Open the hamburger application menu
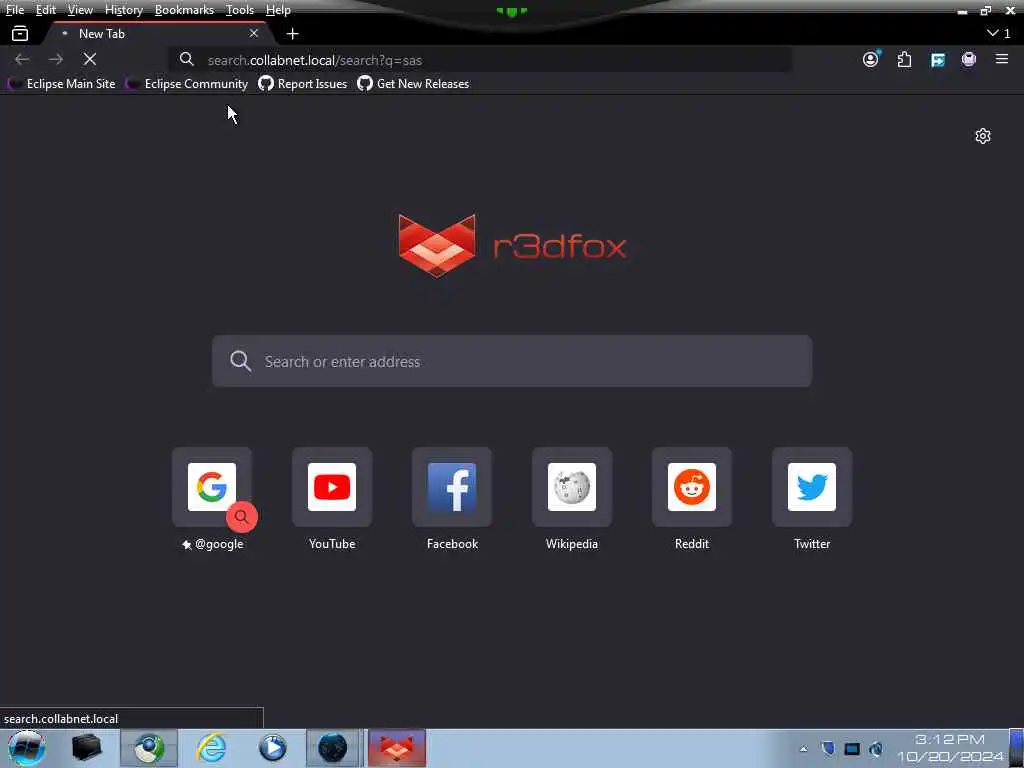The image size is (1024, 768). [1002, 59]
